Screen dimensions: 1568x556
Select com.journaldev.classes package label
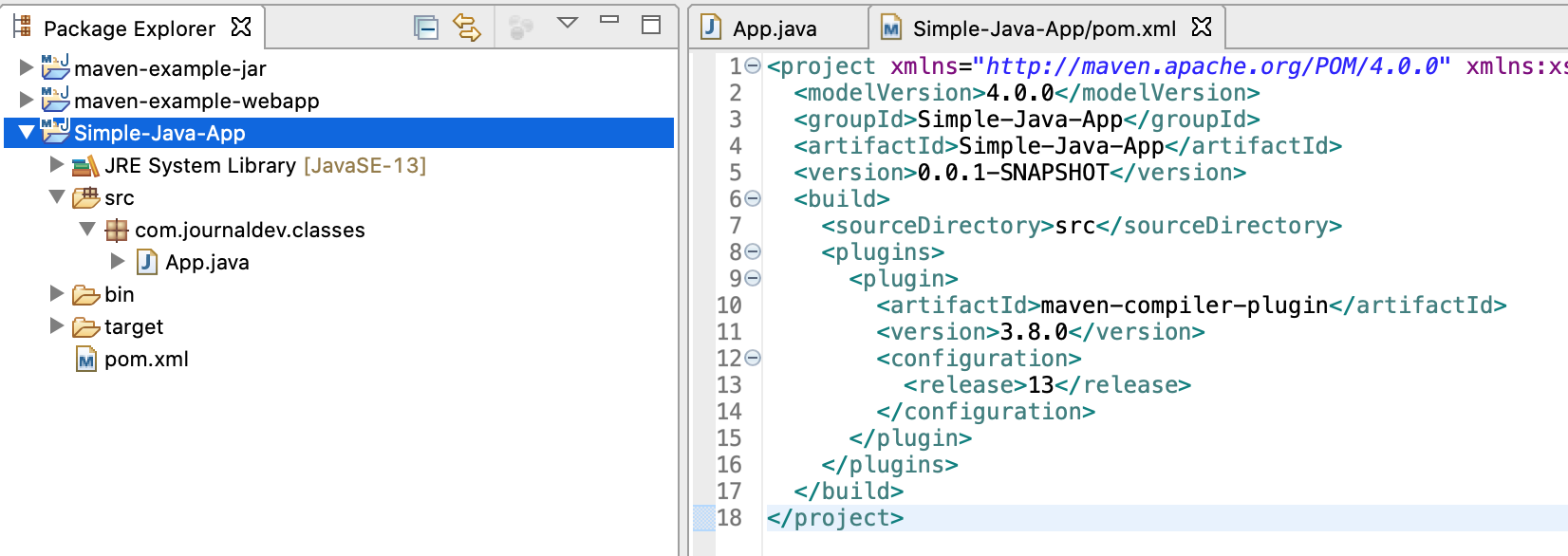[x=250, y=230]
